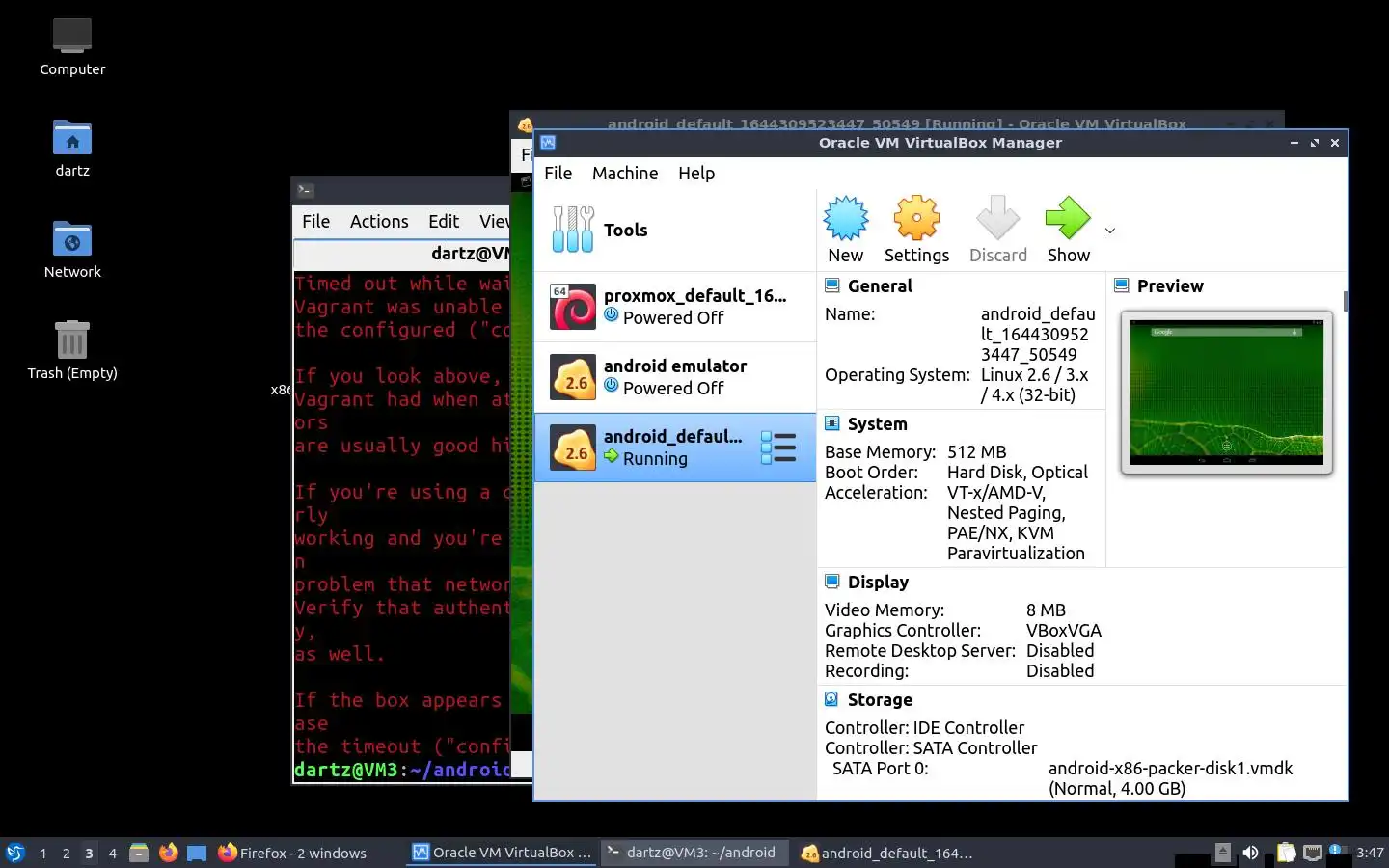
Task: Click the volume speaker tray icon
Action: point(1250,853)
